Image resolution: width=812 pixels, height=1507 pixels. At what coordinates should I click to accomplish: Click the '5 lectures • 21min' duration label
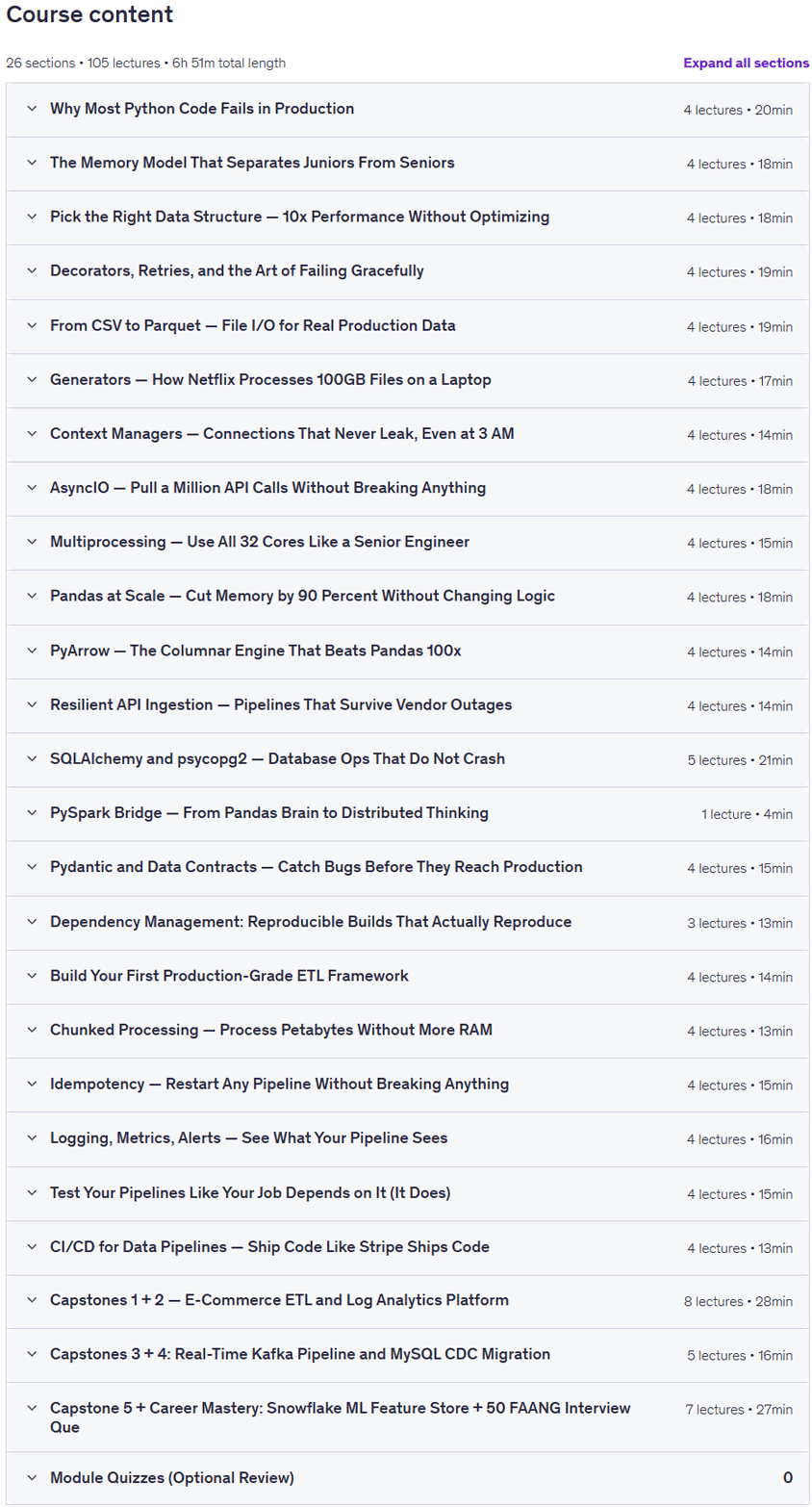[x=740, y=760]
